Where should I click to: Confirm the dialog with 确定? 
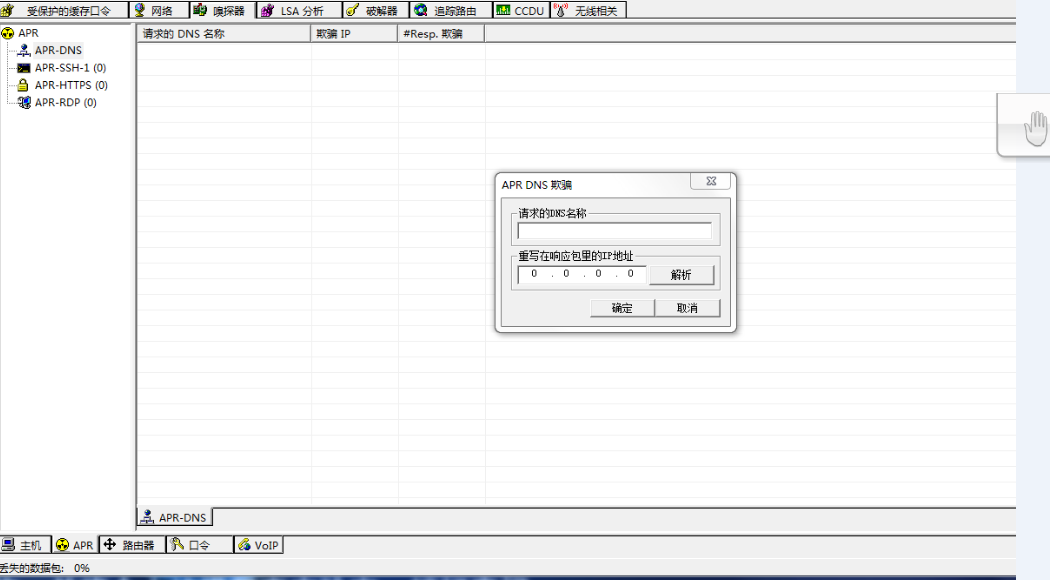coord(622,307)
